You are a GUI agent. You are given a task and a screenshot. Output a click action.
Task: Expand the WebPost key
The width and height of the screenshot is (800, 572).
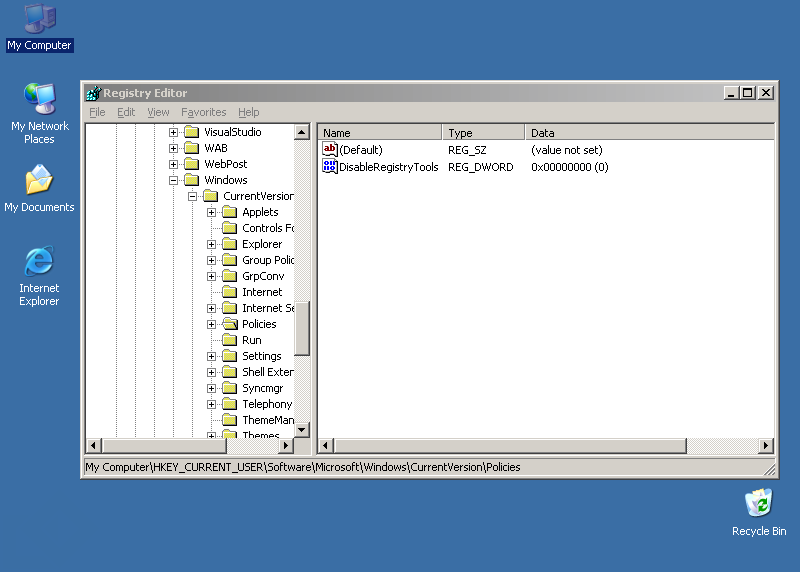tap(173, 164)
